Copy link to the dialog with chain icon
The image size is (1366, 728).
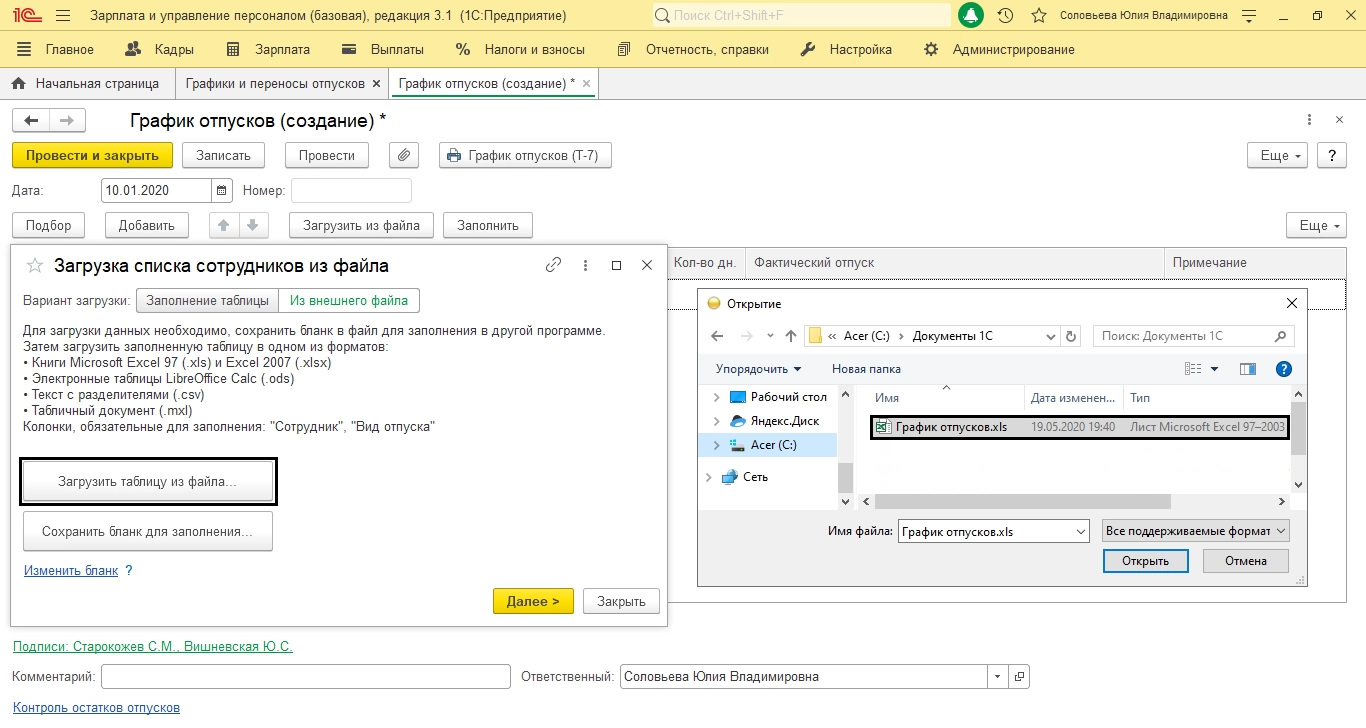click(553, 266)
